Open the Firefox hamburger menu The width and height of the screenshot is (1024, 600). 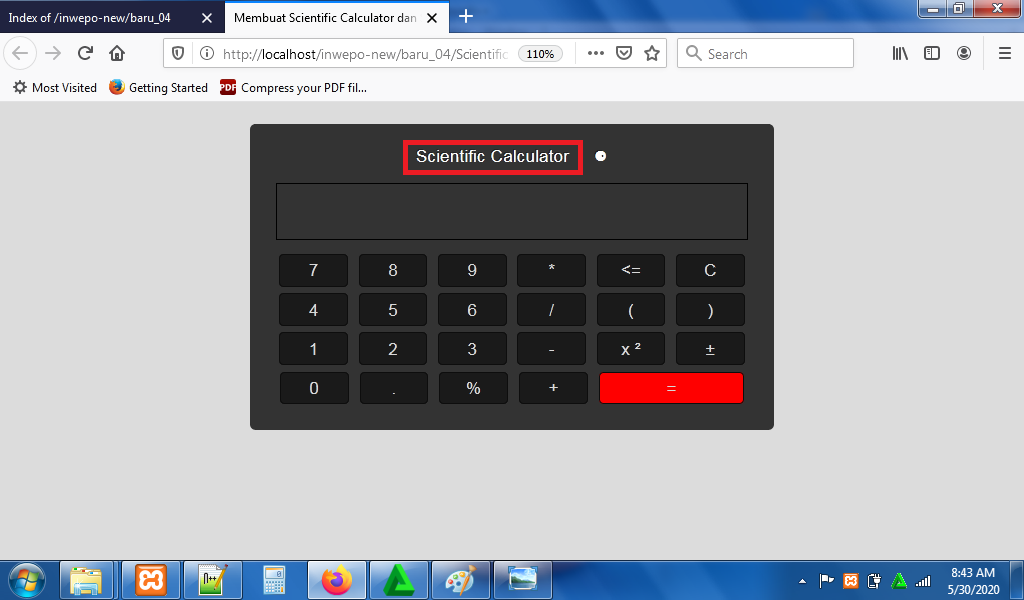tap(1005, 54)
